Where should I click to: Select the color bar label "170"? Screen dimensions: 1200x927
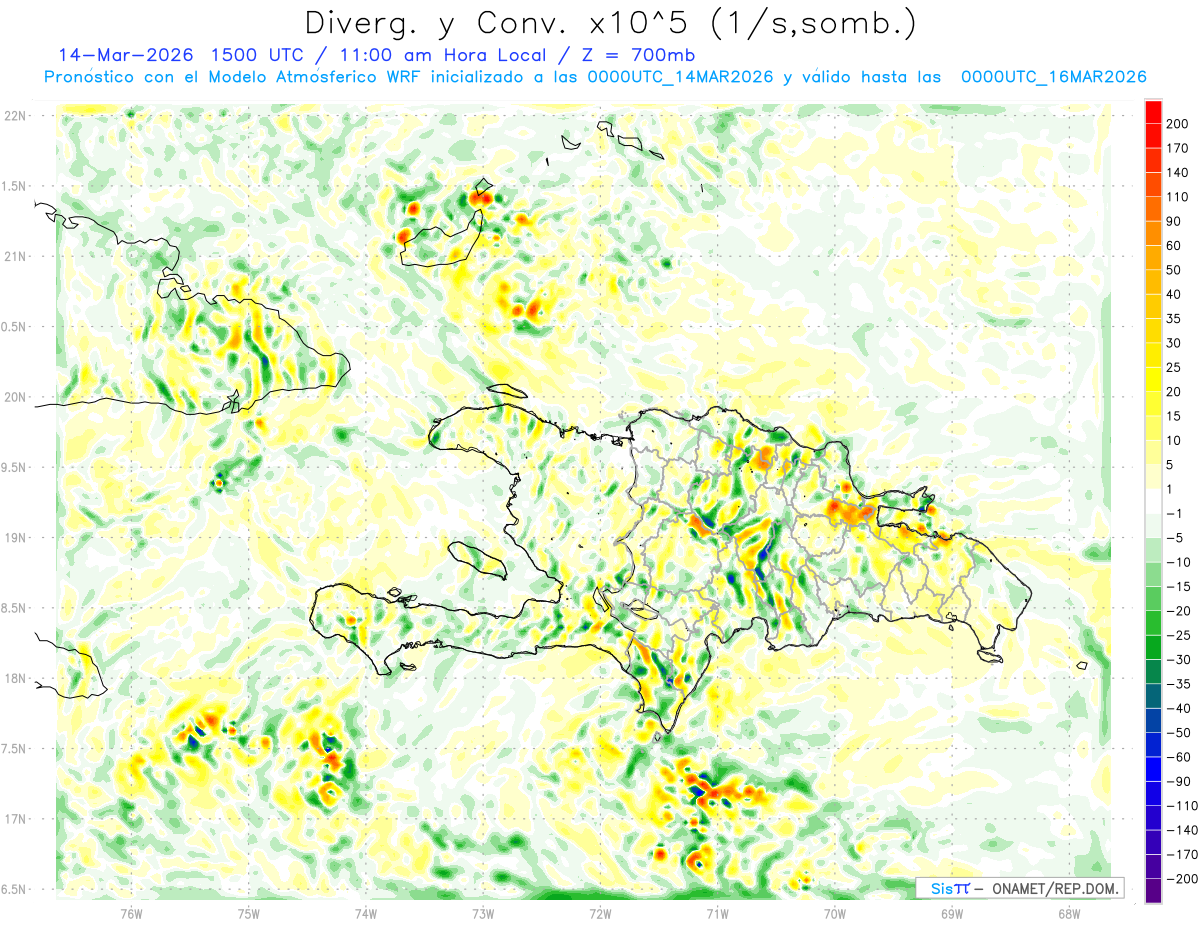[1178, 148]
